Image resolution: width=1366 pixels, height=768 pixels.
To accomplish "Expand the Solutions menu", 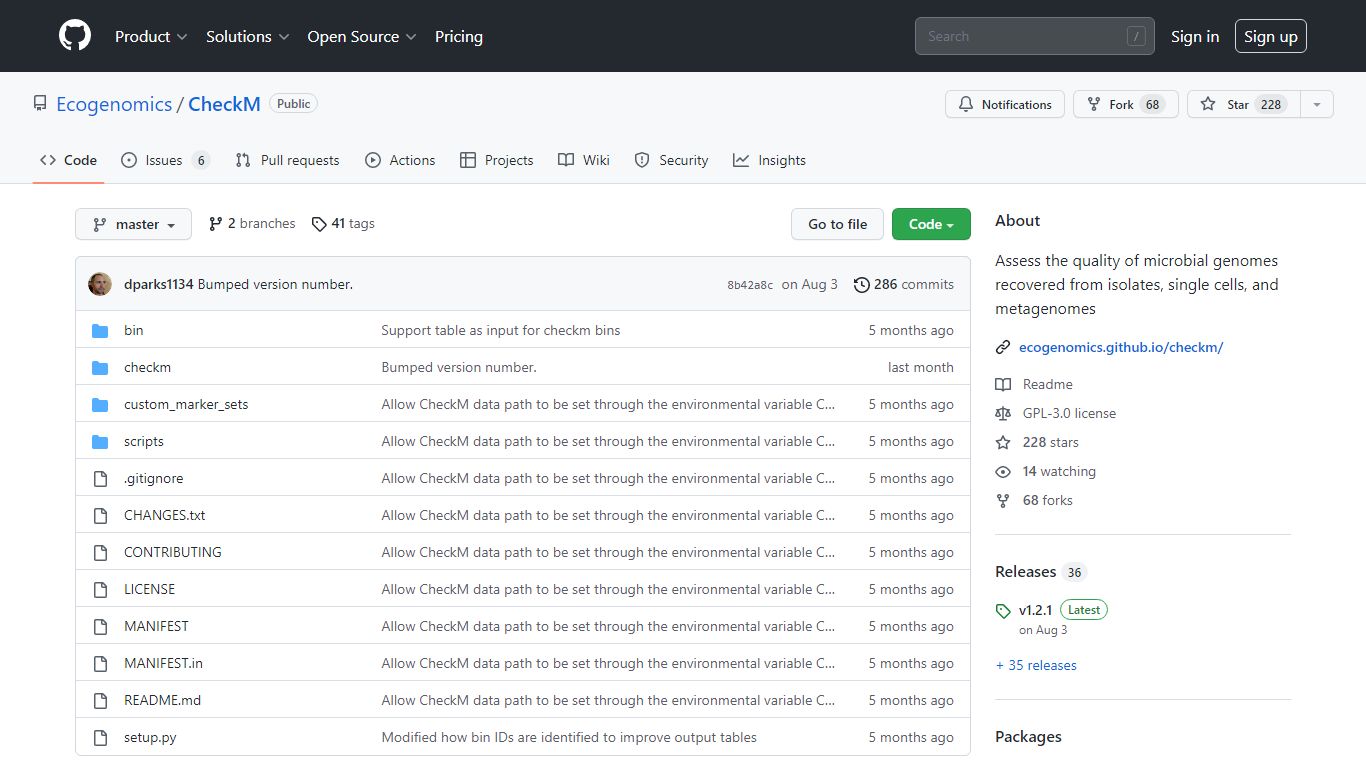I will pyautogui.click(x=248, y=36).
